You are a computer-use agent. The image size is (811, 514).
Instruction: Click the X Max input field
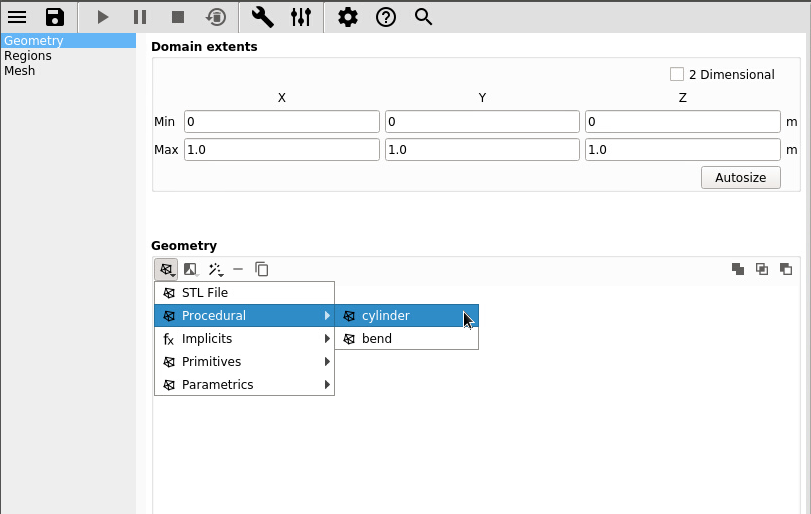tap(281, 150)
